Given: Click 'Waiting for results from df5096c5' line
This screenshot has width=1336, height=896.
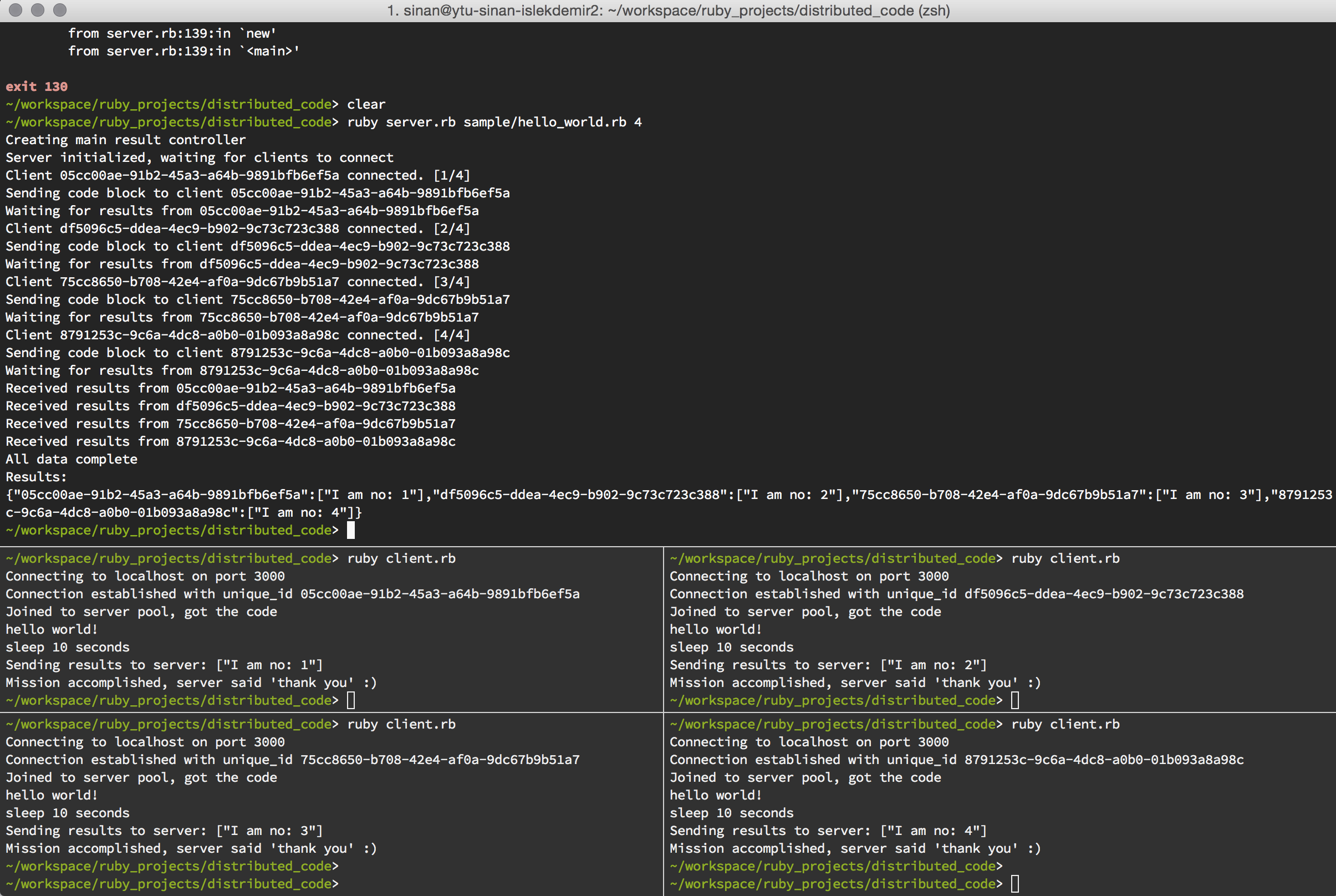Looking at the screenshot, I should 242,263.
